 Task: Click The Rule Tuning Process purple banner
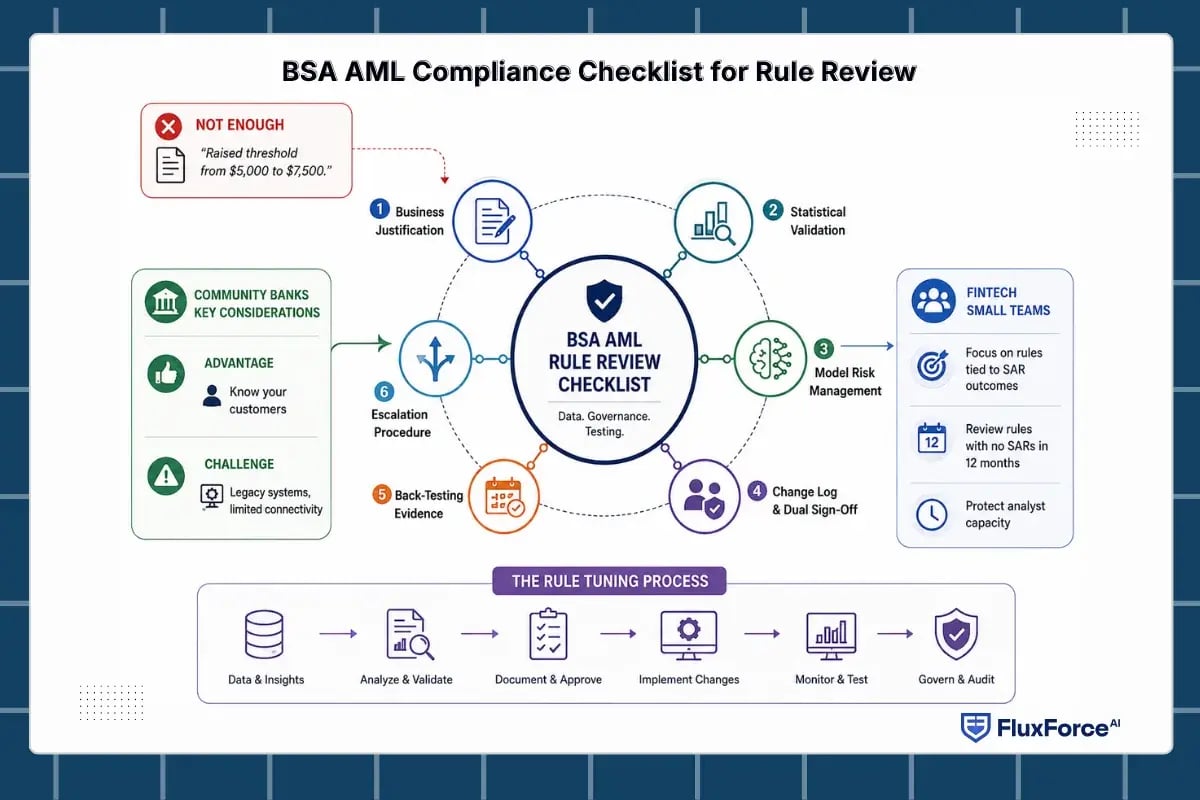[610, 581]
